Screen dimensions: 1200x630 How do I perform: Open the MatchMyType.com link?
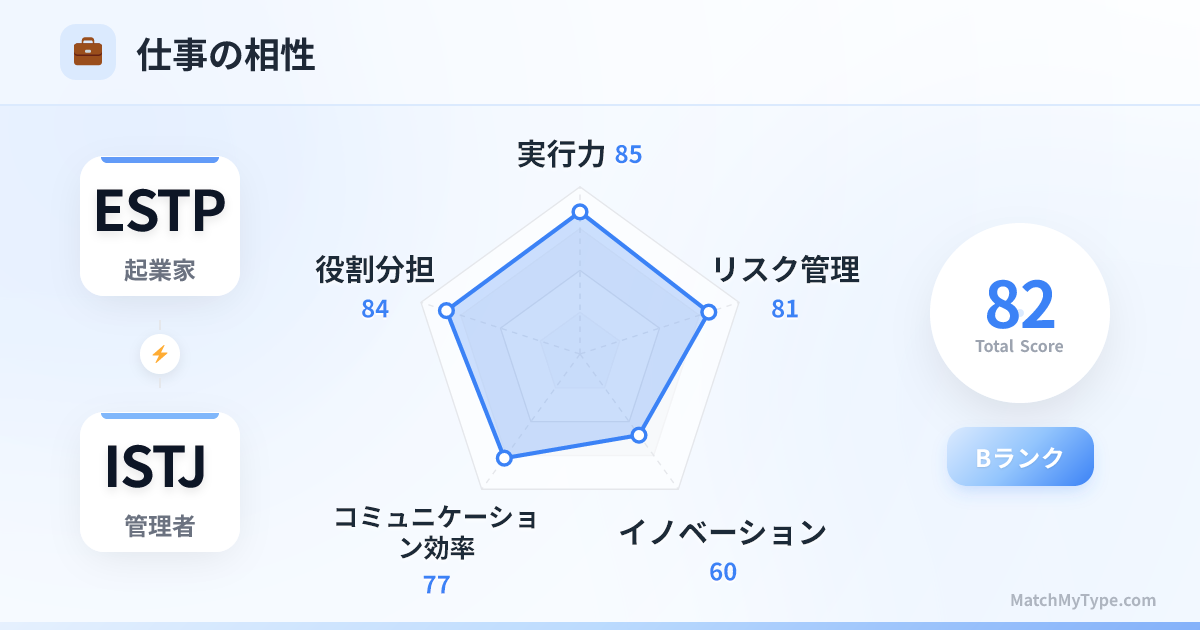click(1083, 600)
